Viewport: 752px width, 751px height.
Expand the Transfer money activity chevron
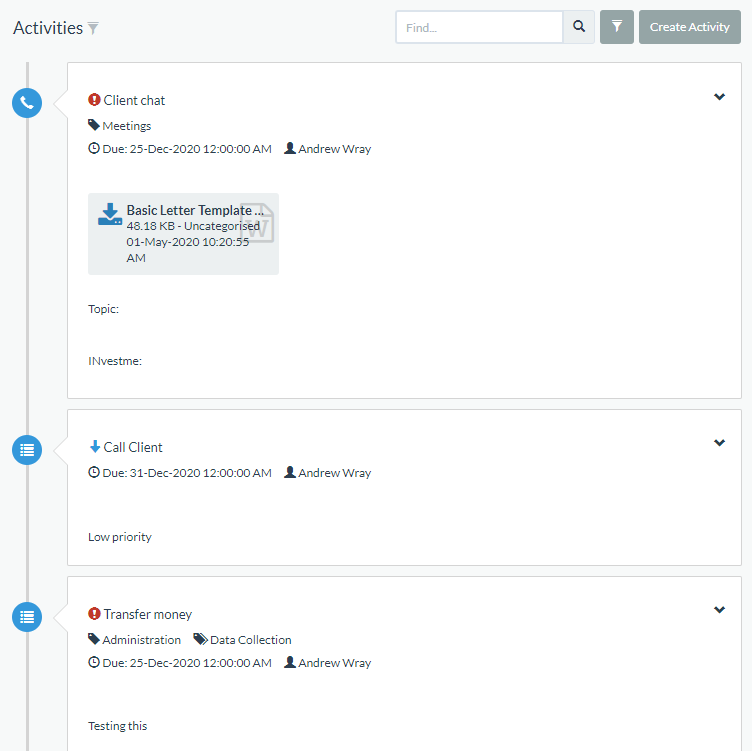pyautogui.click(x=719, y=610)
